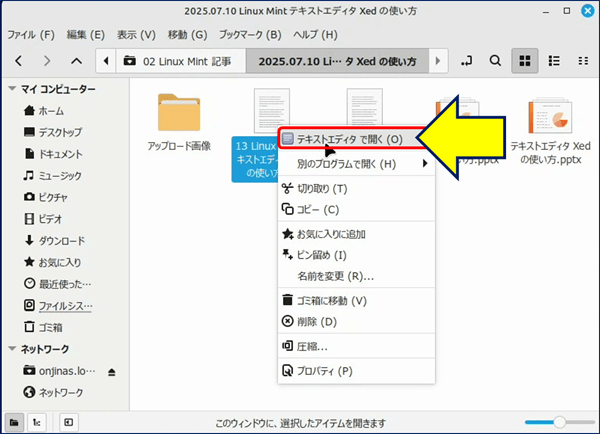Adjust the icon zoom slider
The width and height of the screenshot is (600, 434).
[x=559, y=422]
